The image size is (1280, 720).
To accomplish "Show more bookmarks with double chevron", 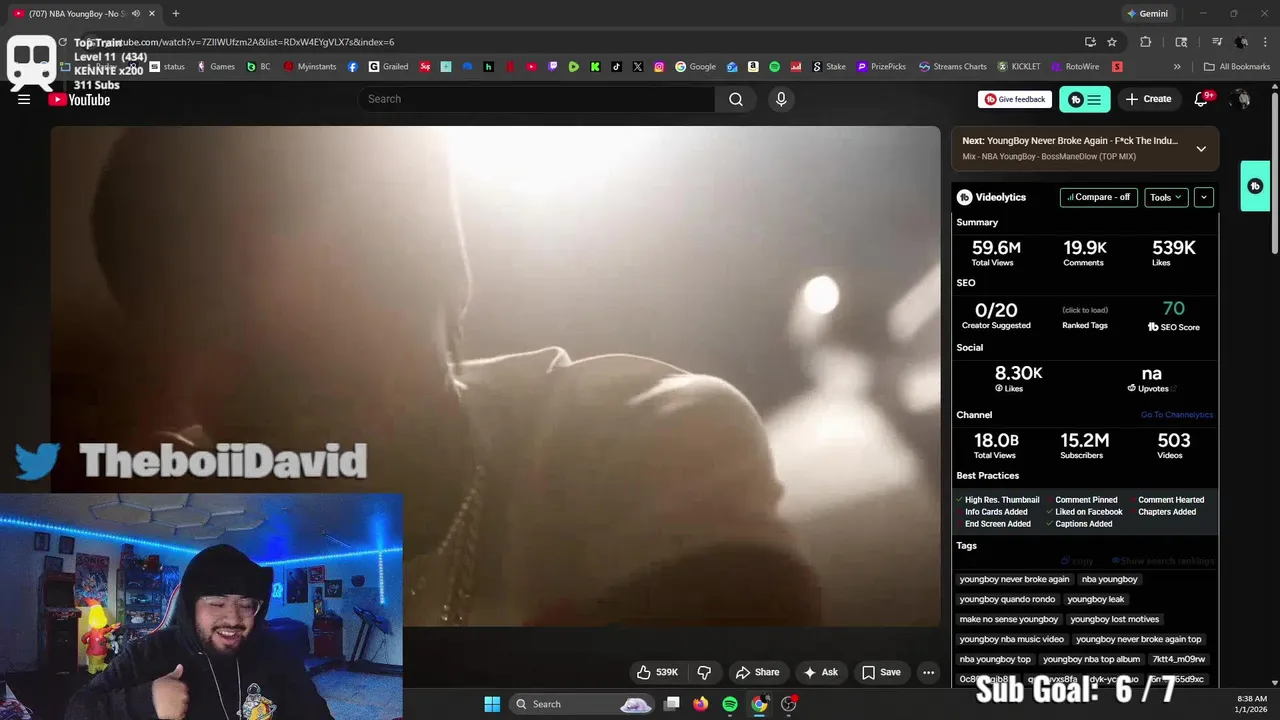I will [1177, 67].
